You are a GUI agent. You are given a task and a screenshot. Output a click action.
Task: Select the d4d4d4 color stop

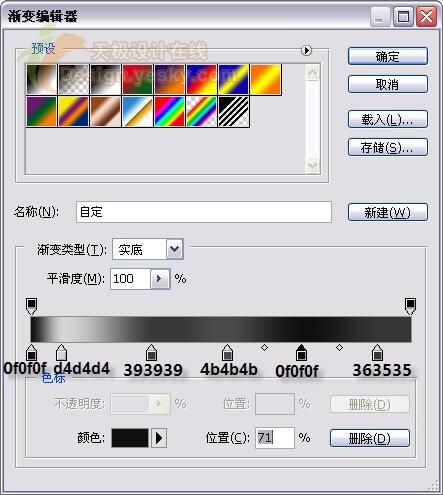(61, 352)
